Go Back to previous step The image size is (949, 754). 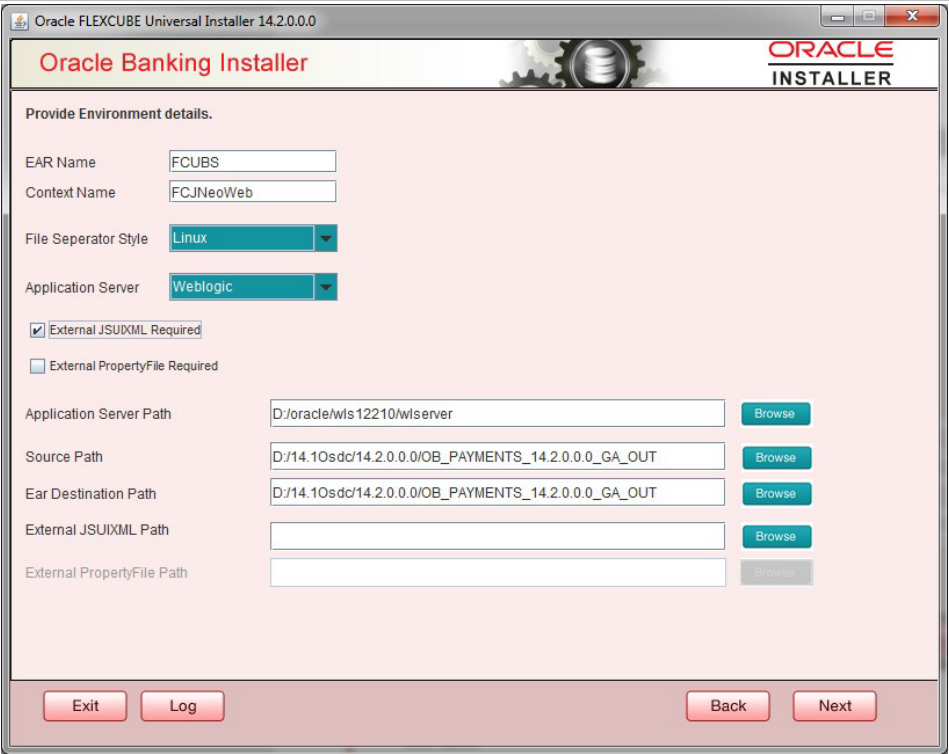click(x=728, y=706)
